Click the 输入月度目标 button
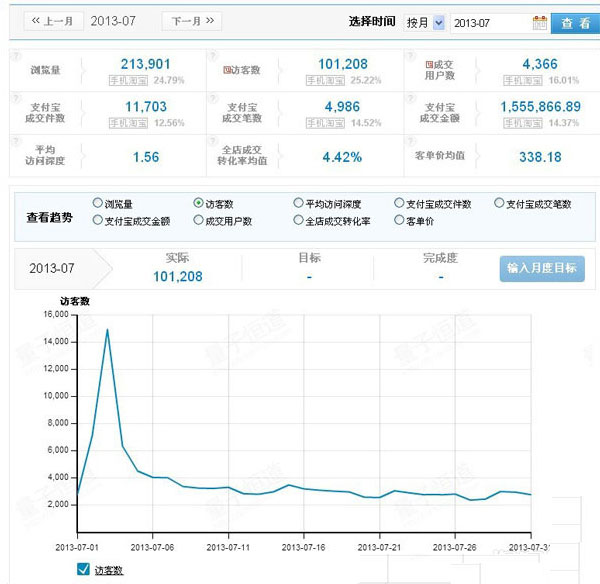The image size is (600, 584). pyautogui.click(x=542, y=269)
